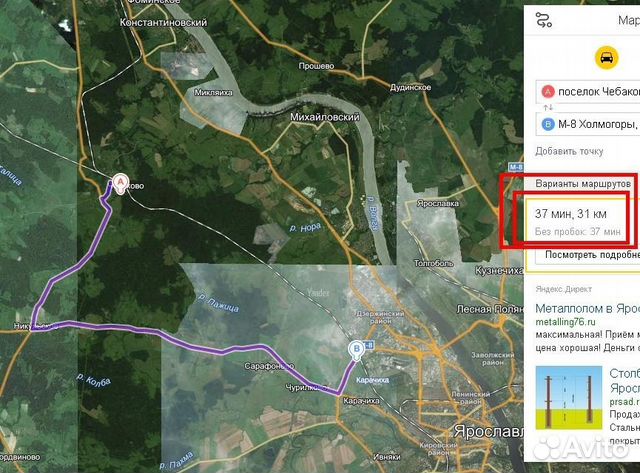The width and height of the screenshot is (640, 473).
Task: Select the yellow car transport mode
Action: click(x=606, y=58)
